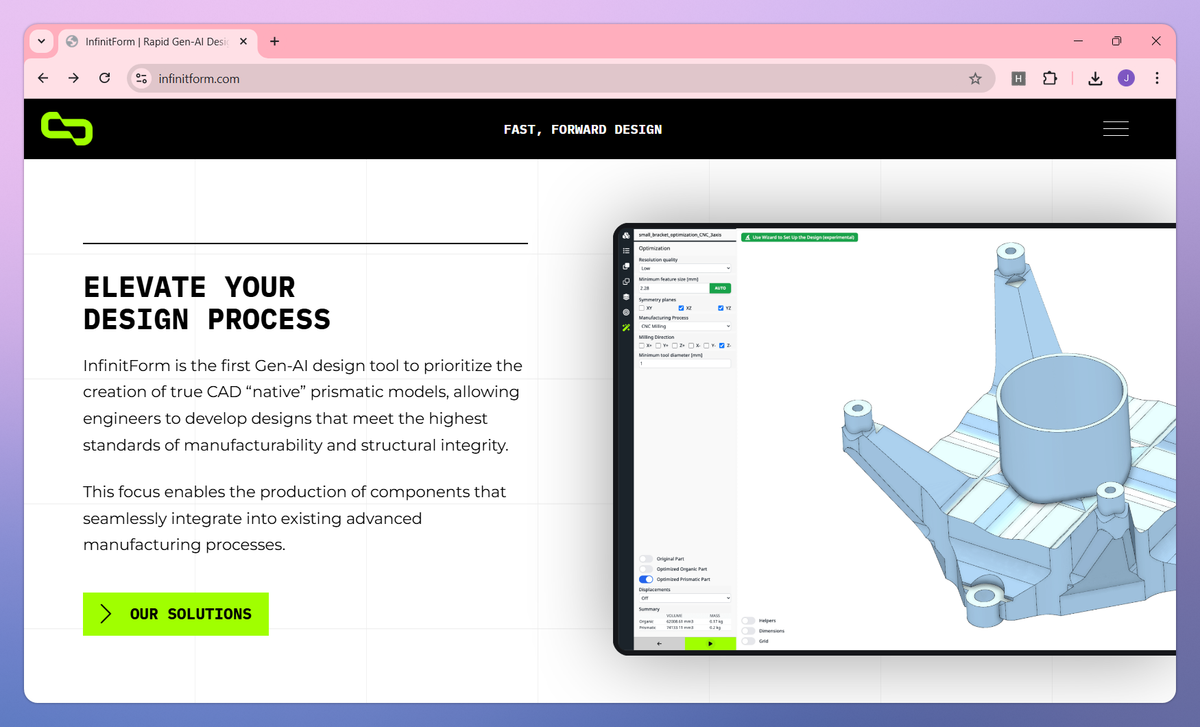
Task: Bookmark this tab with star icon
Action: 975,78
